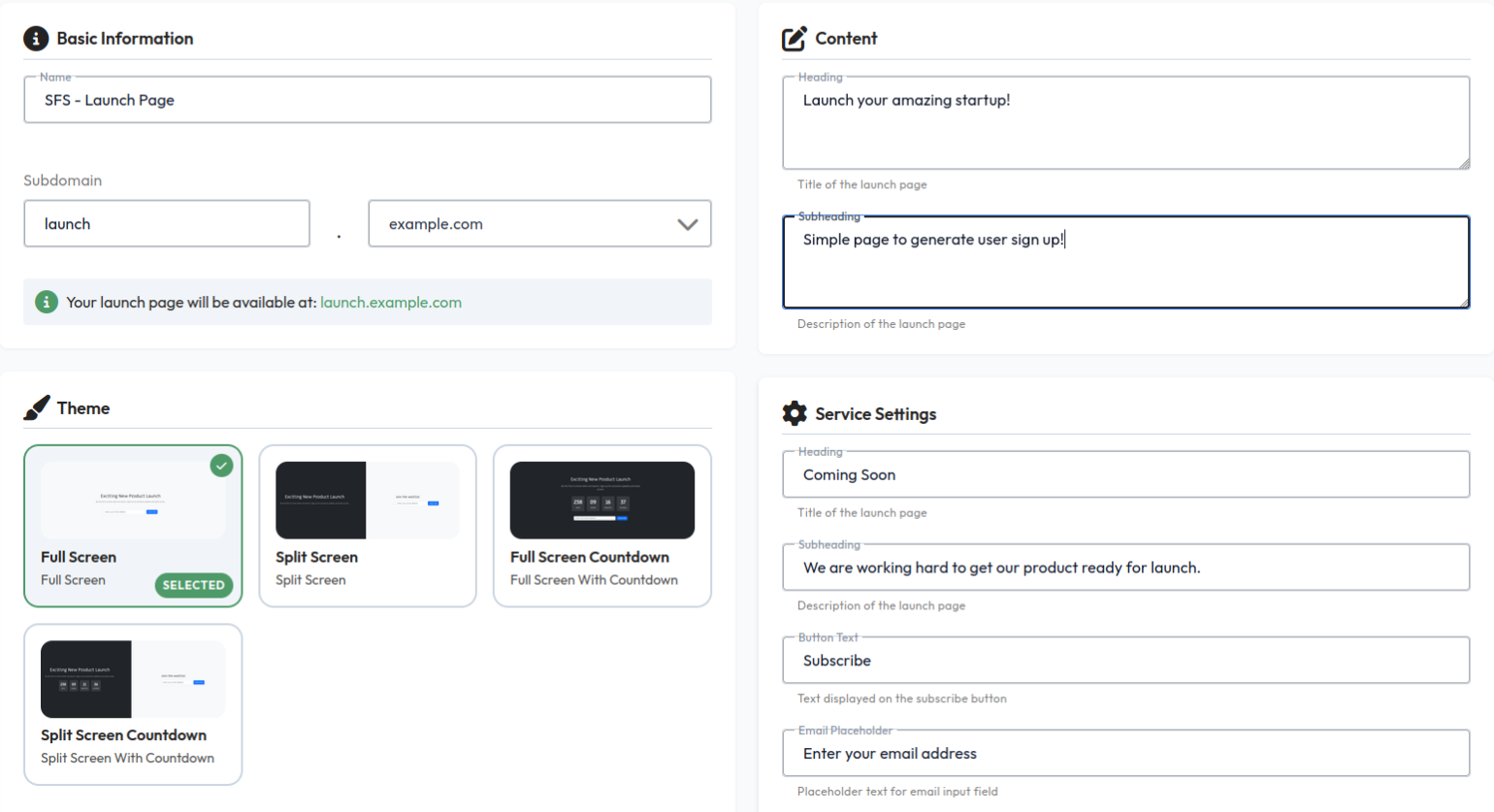The height and width of the screenshot is (812, 1494).
Task: Focus the Button Text field reading Subscribe
Action: (x=1125, y=661)
